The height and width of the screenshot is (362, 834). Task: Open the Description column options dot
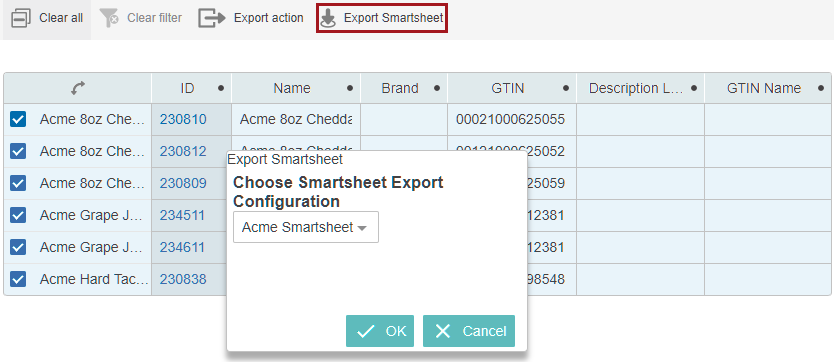click(x=694, y=88)
